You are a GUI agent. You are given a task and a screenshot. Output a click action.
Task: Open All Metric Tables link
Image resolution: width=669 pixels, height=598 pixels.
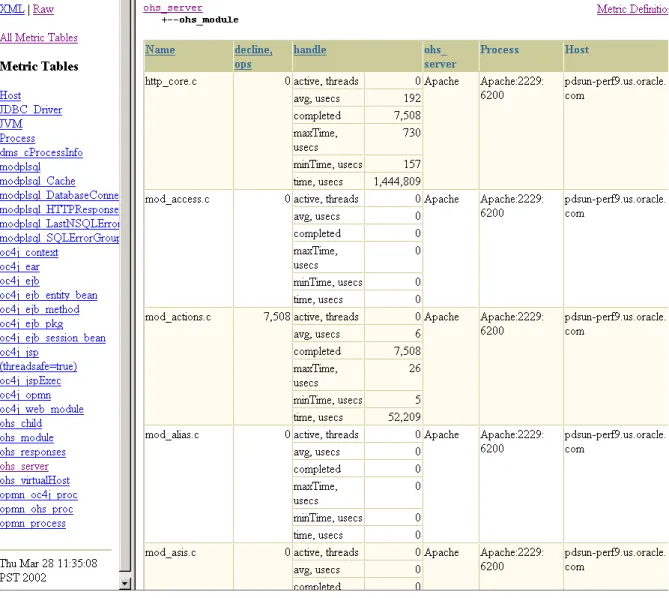39,38
